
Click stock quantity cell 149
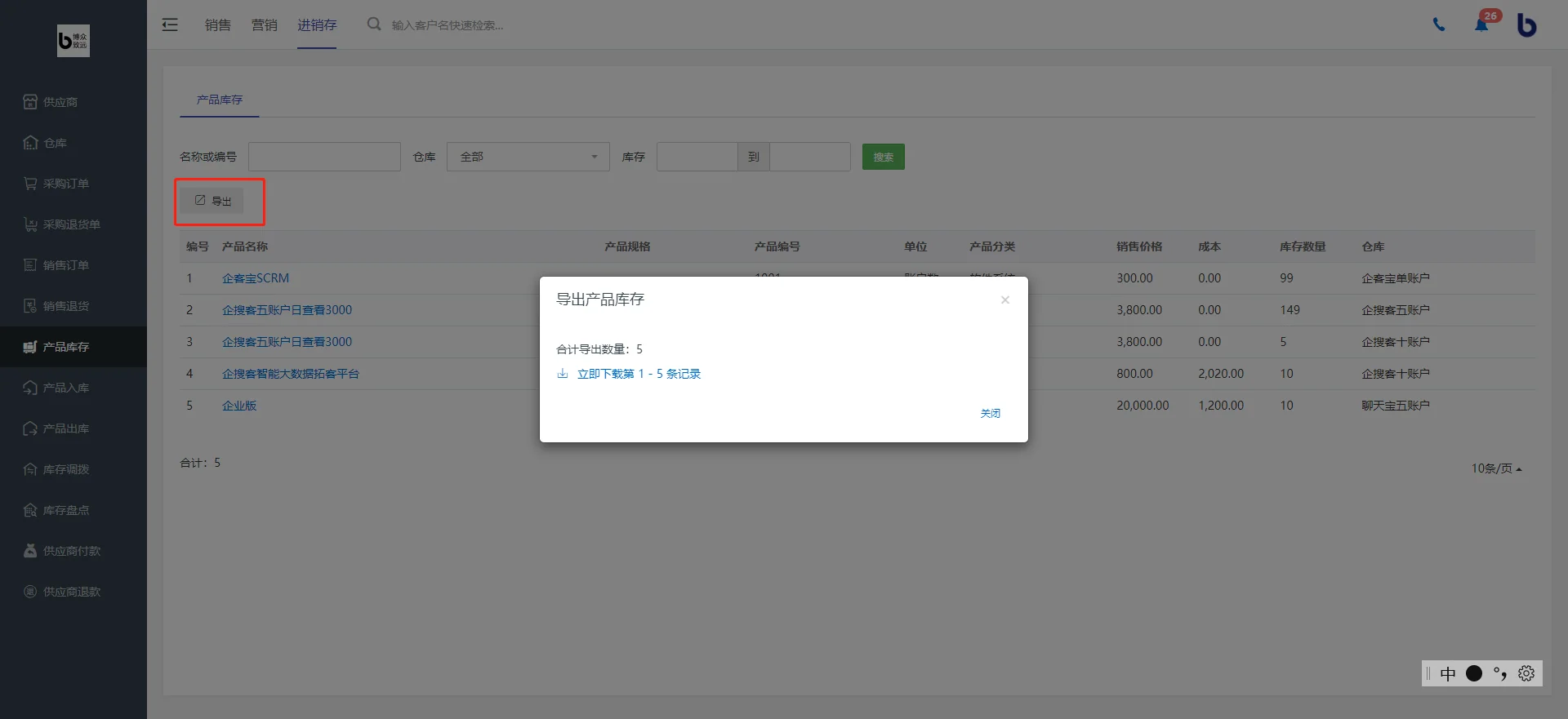[x=1290, y=310]
